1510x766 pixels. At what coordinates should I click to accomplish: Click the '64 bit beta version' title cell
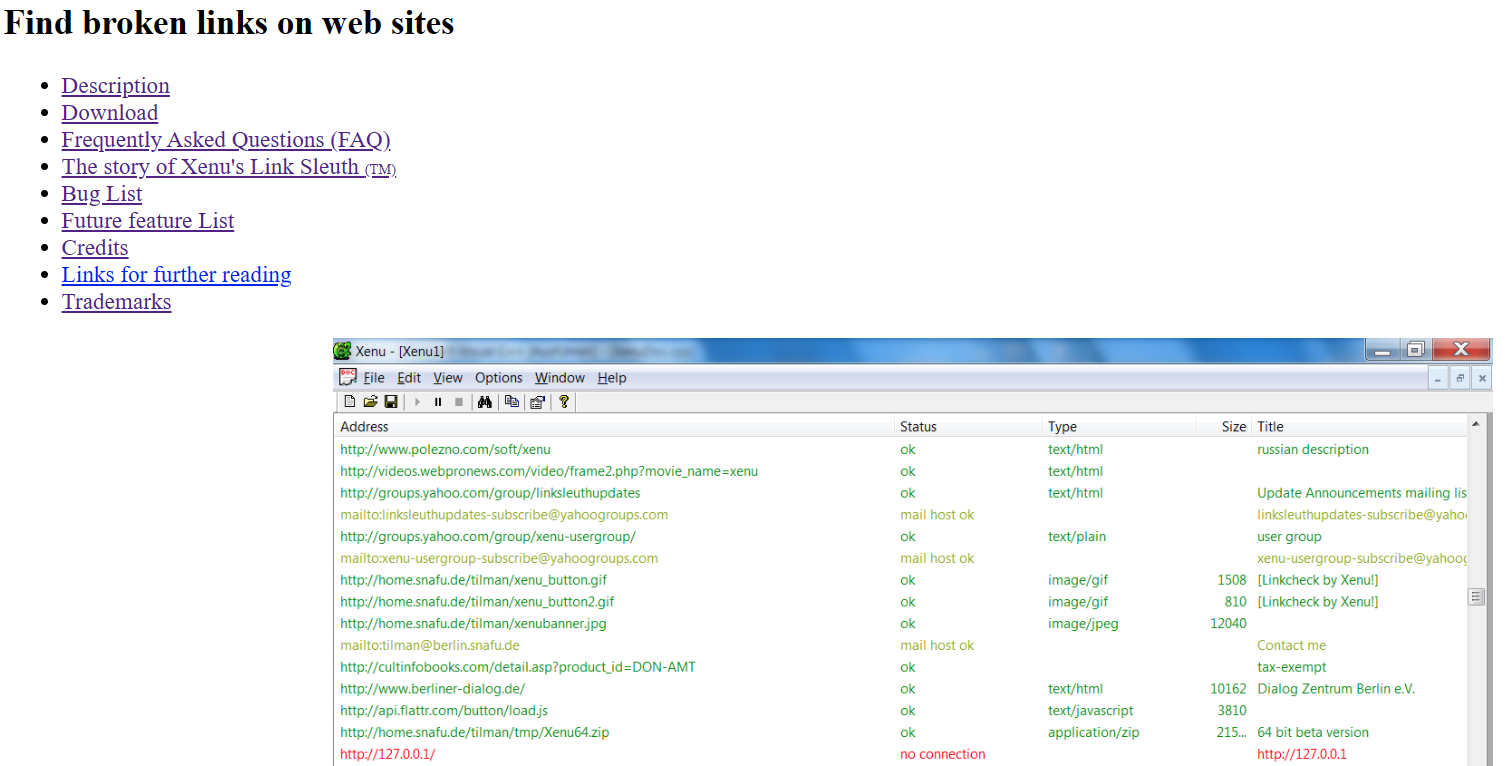(1313, 733)
